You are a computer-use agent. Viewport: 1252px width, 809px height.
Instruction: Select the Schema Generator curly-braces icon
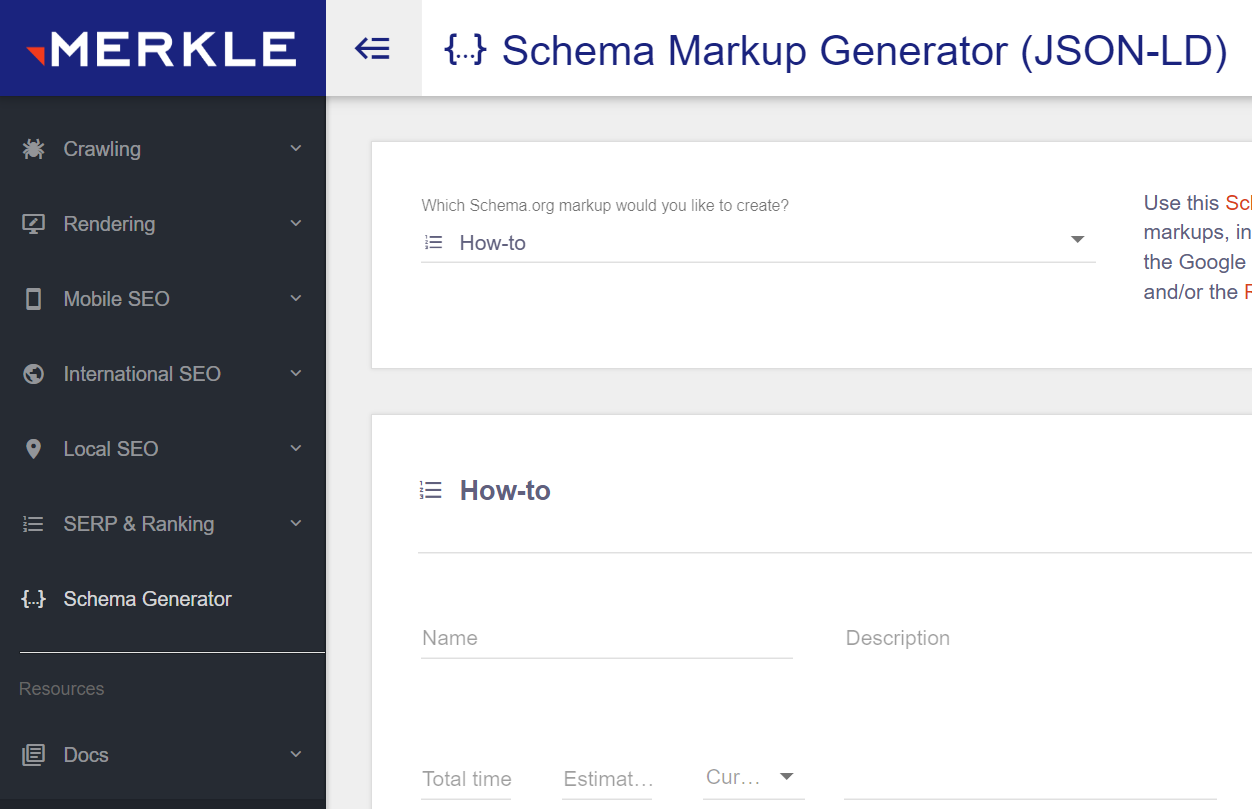33,599
